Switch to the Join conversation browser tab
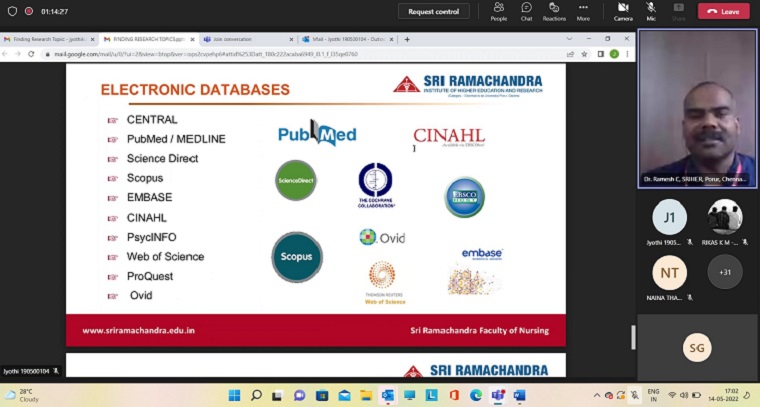The height and width of the screenshot is (407, 760). [250, 39]
